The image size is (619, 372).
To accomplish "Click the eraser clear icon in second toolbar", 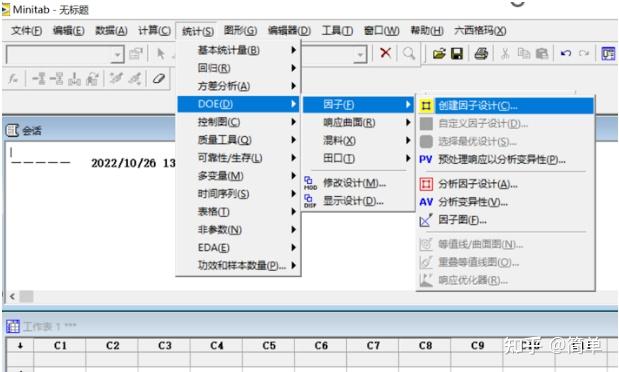I will (x=158, y=79).
